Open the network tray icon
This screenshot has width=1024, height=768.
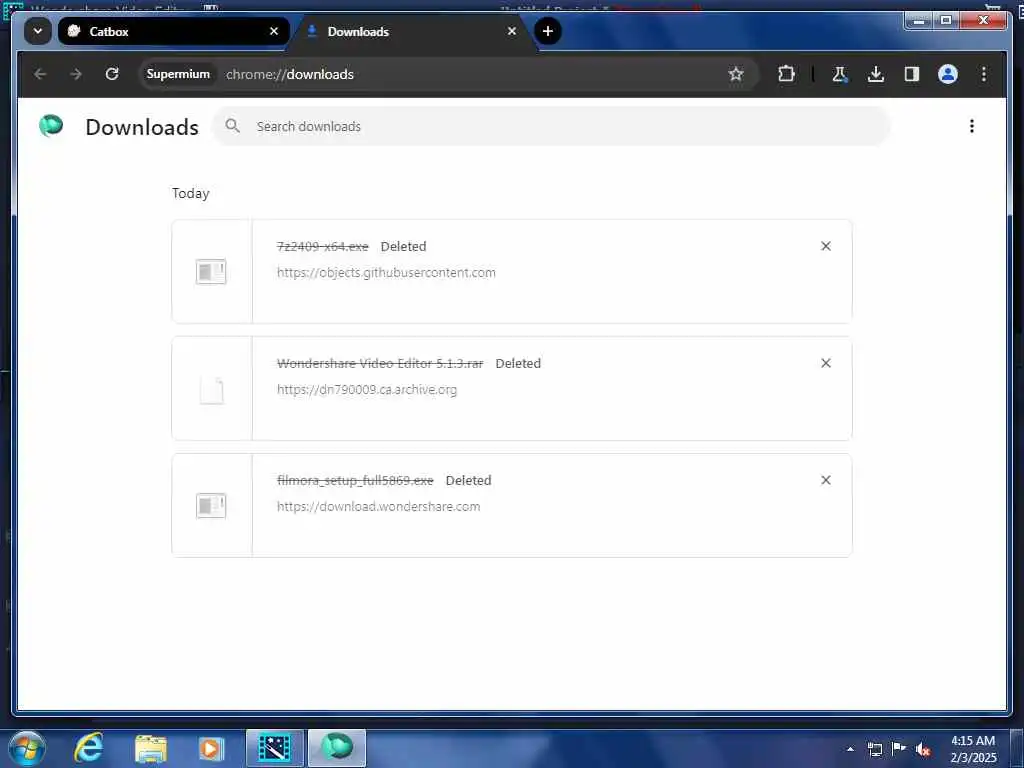[875, 749]
